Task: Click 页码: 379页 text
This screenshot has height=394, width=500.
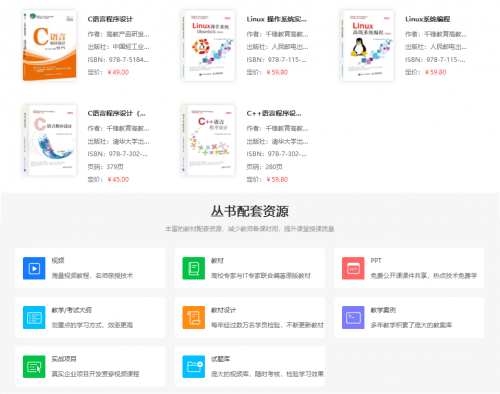Action: tap(106, 167)
